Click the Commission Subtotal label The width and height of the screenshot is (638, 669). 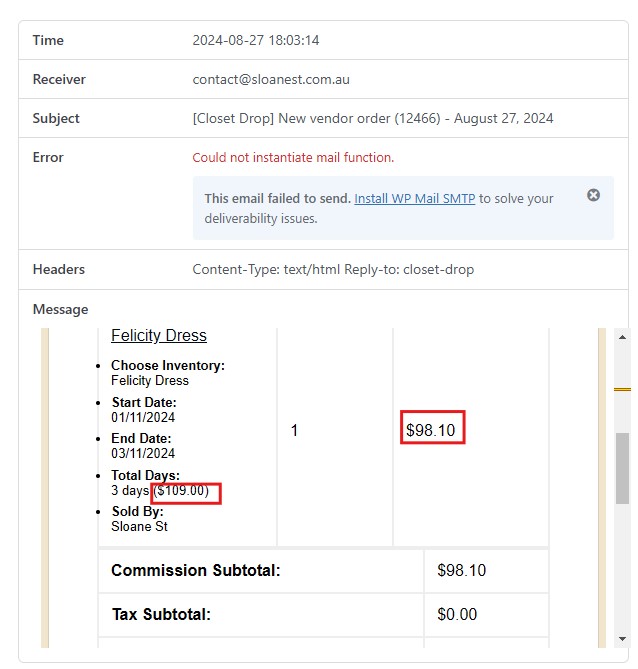click(x=196, y=571)
